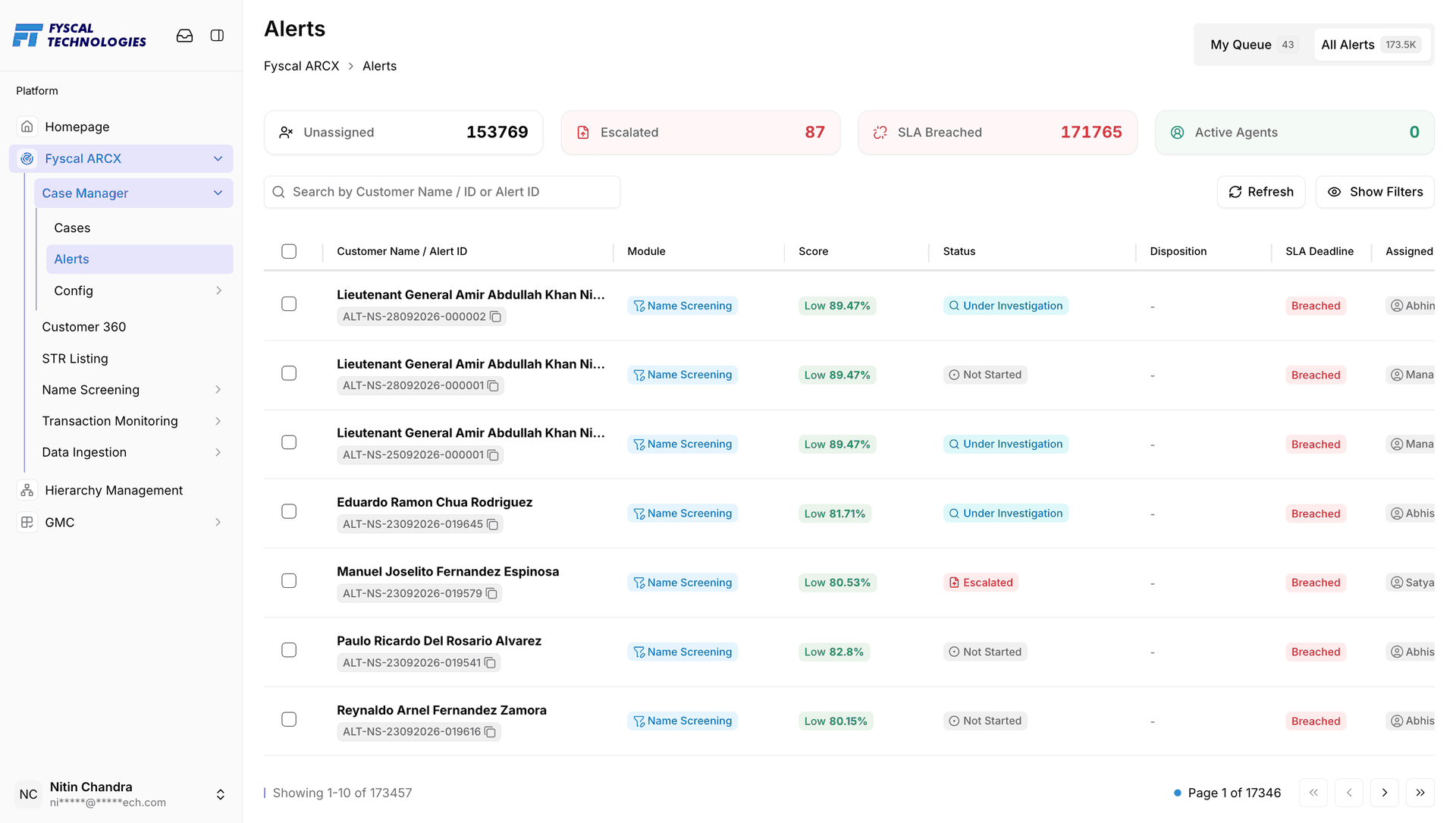The height and width of the screenshot is (823, 1456).
Task: Click the Hierarchy Management icon
Action: (27, 491)
